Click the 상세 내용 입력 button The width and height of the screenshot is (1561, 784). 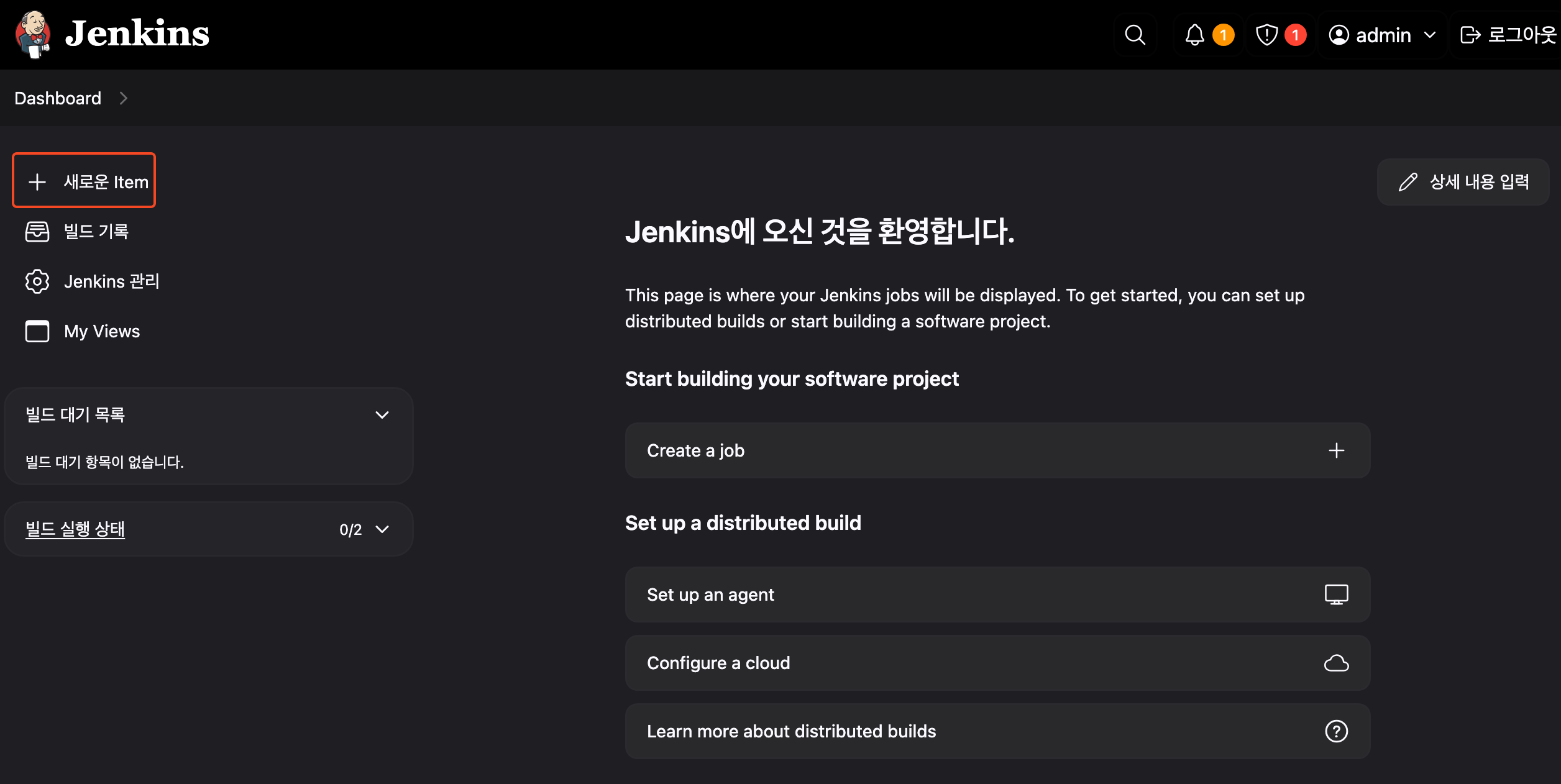1463,181
